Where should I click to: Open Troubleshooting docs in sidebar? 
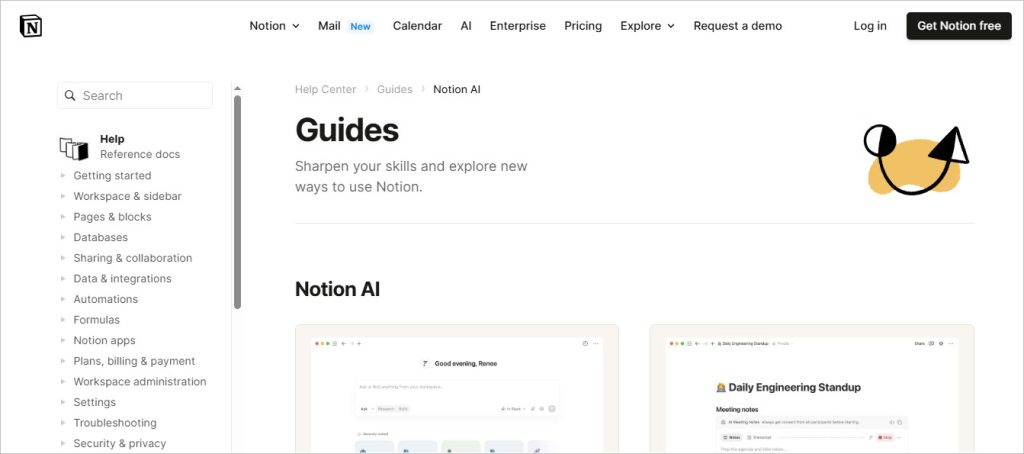point(115,422)
